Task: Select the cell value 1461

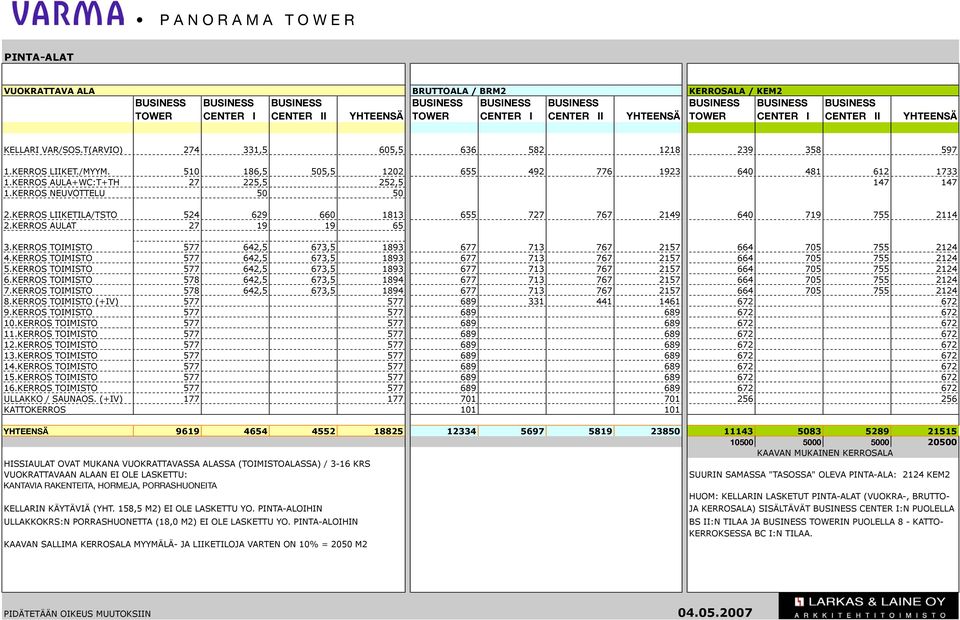Action: pyautogui.click(x=670, y=302)
